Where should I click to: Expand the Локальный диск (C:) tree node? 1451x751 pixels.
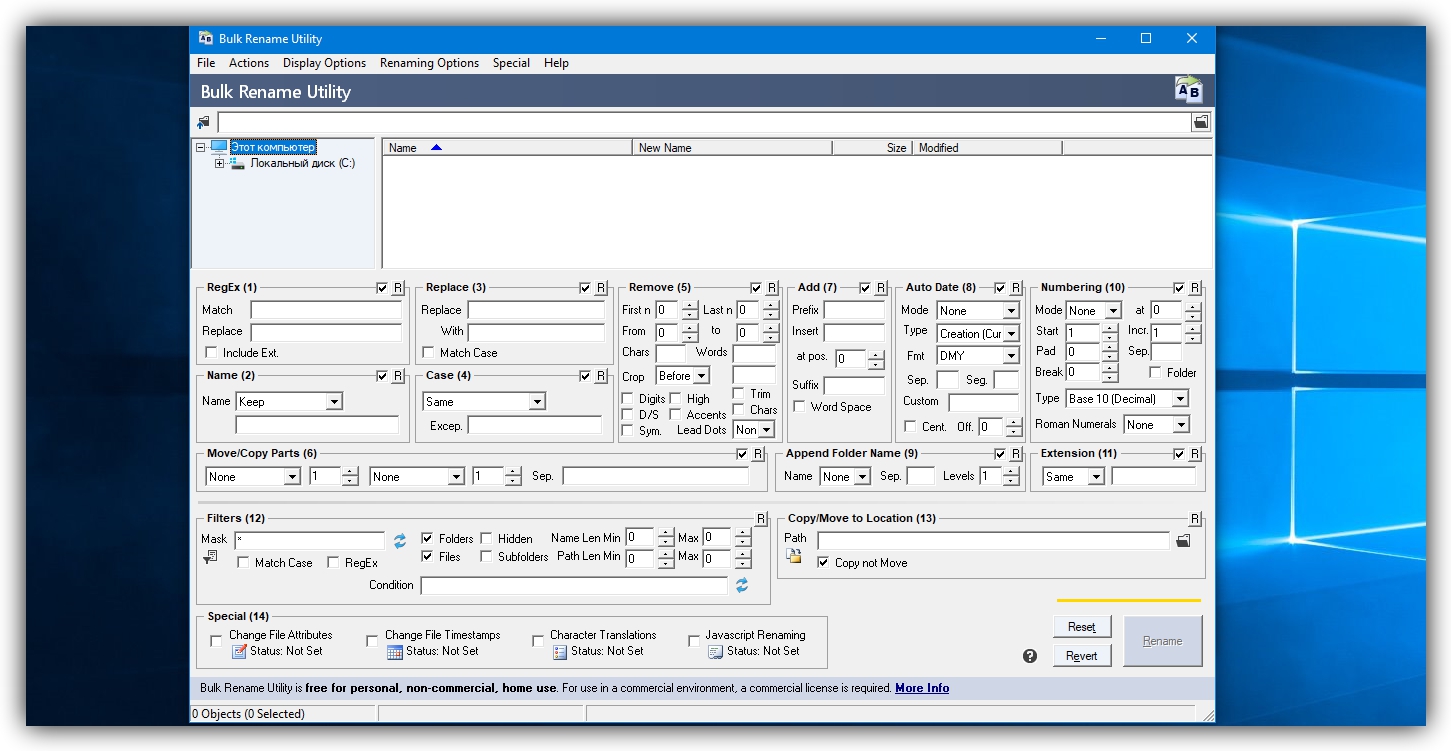point(219,164)
